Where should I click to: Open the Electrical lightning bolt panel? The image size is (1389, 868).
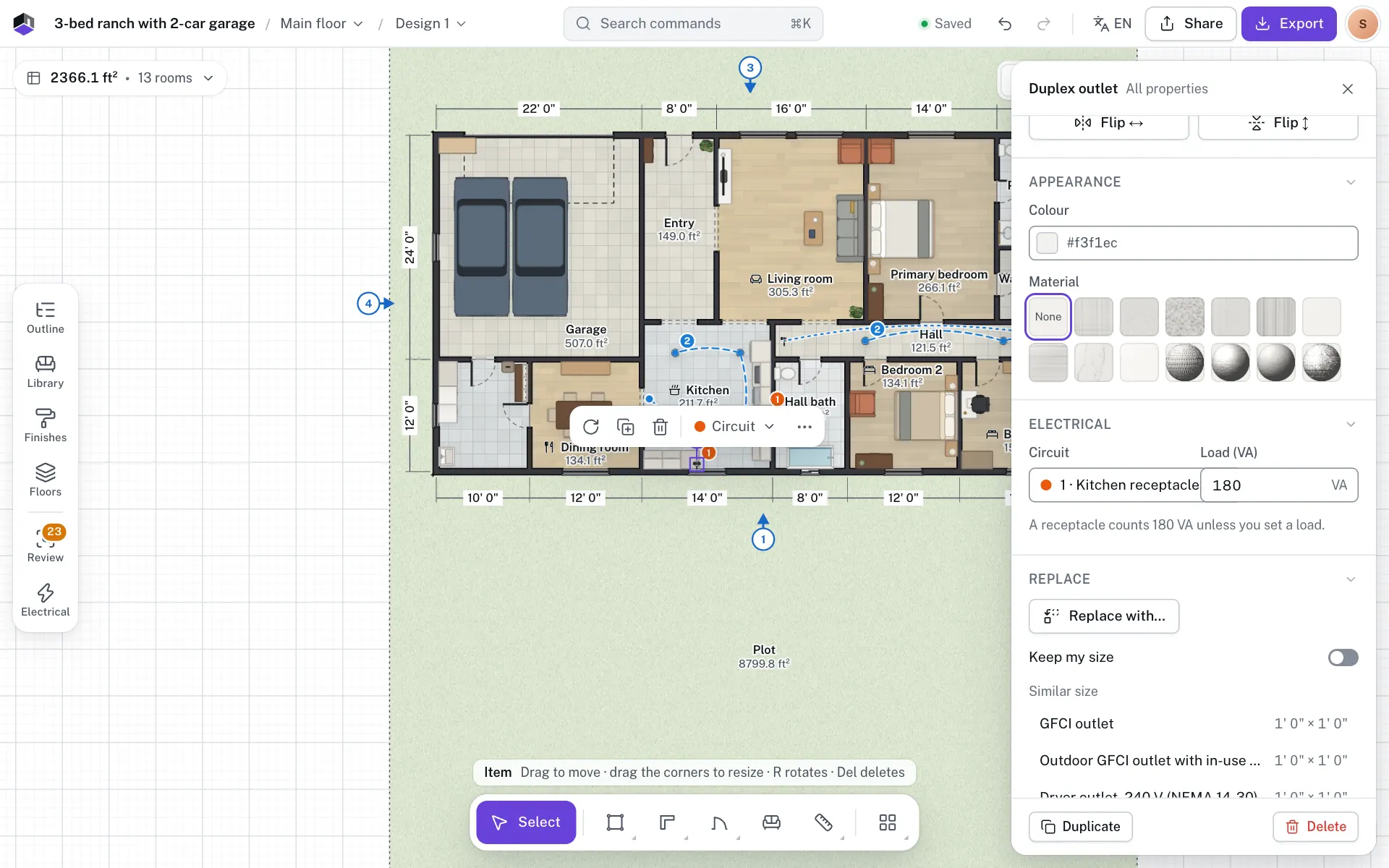(x=46, y=600)
